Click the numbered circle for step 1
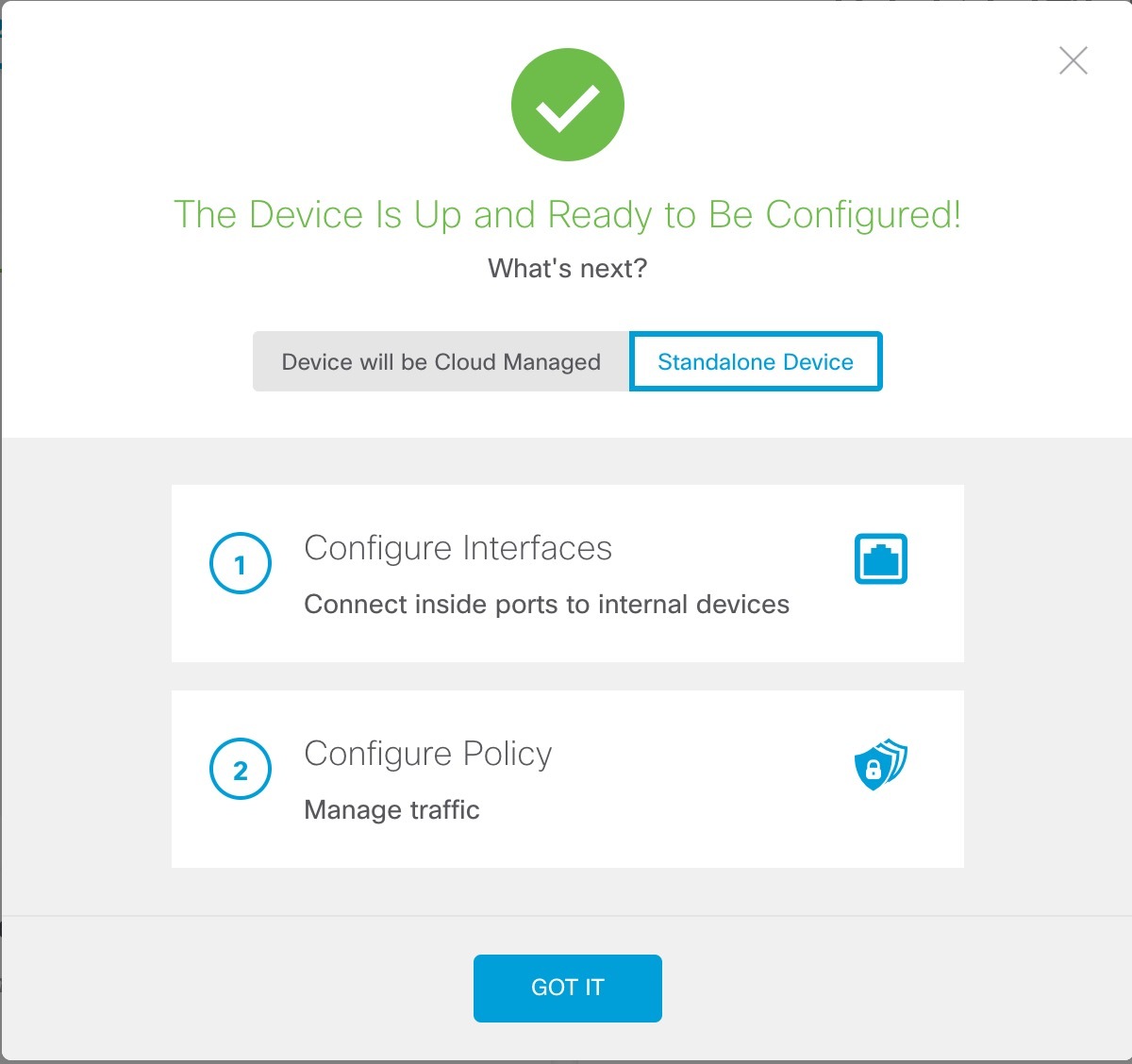 [240, 564]
